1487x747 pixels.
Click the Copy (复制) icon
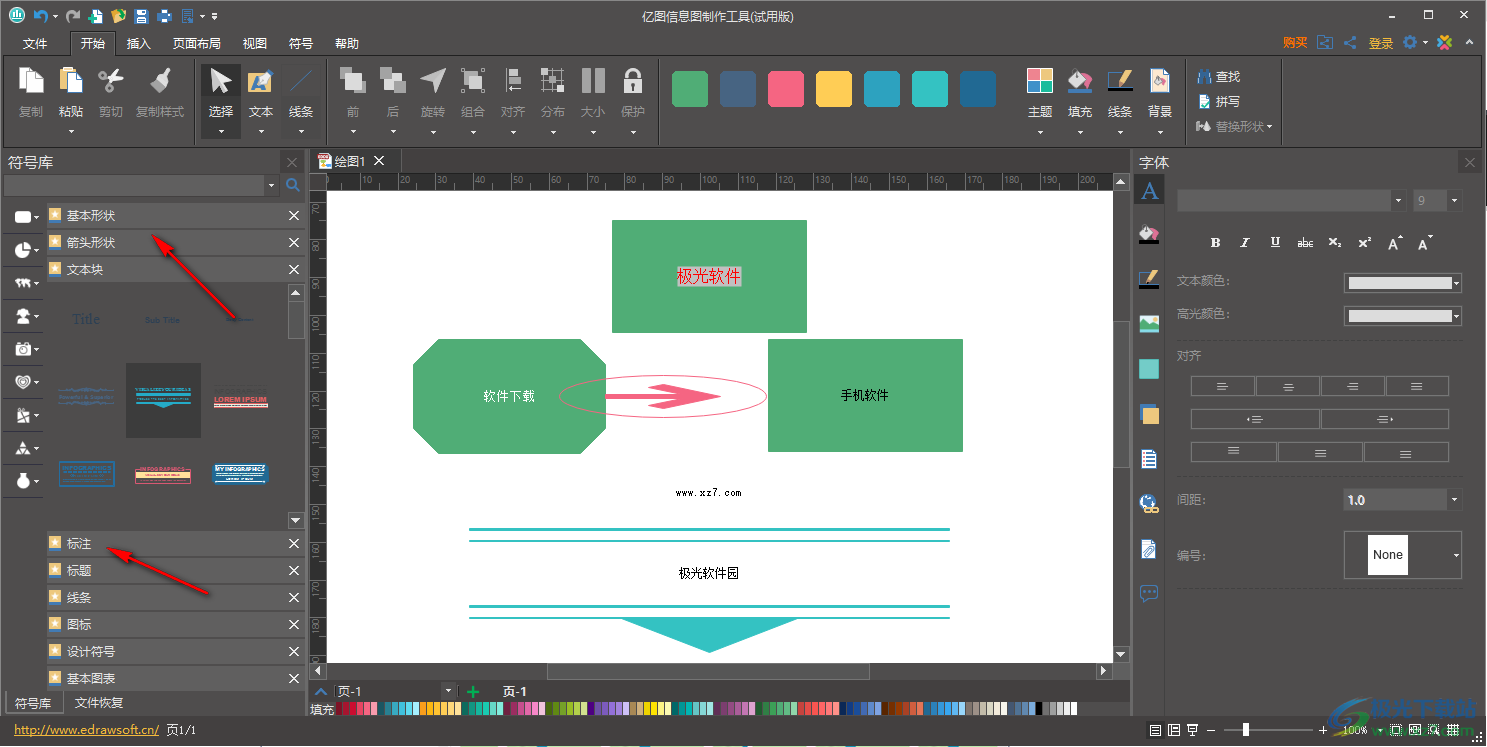click(x=31, y=81)
